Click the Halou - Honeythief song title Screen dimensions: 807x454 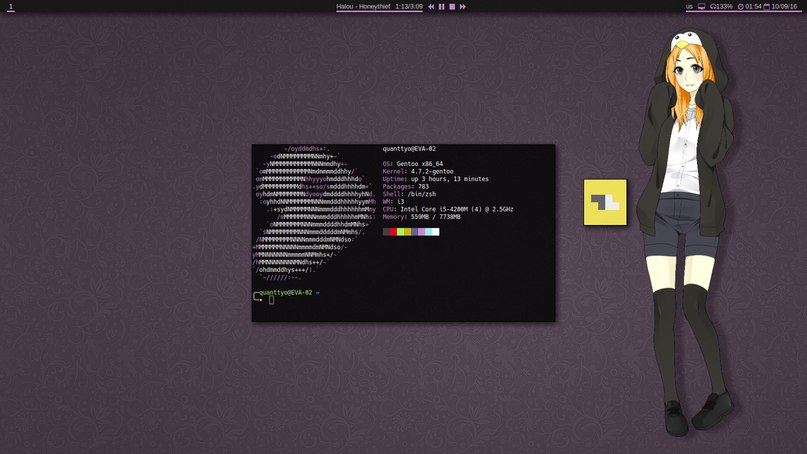click(x=363, y=6)
